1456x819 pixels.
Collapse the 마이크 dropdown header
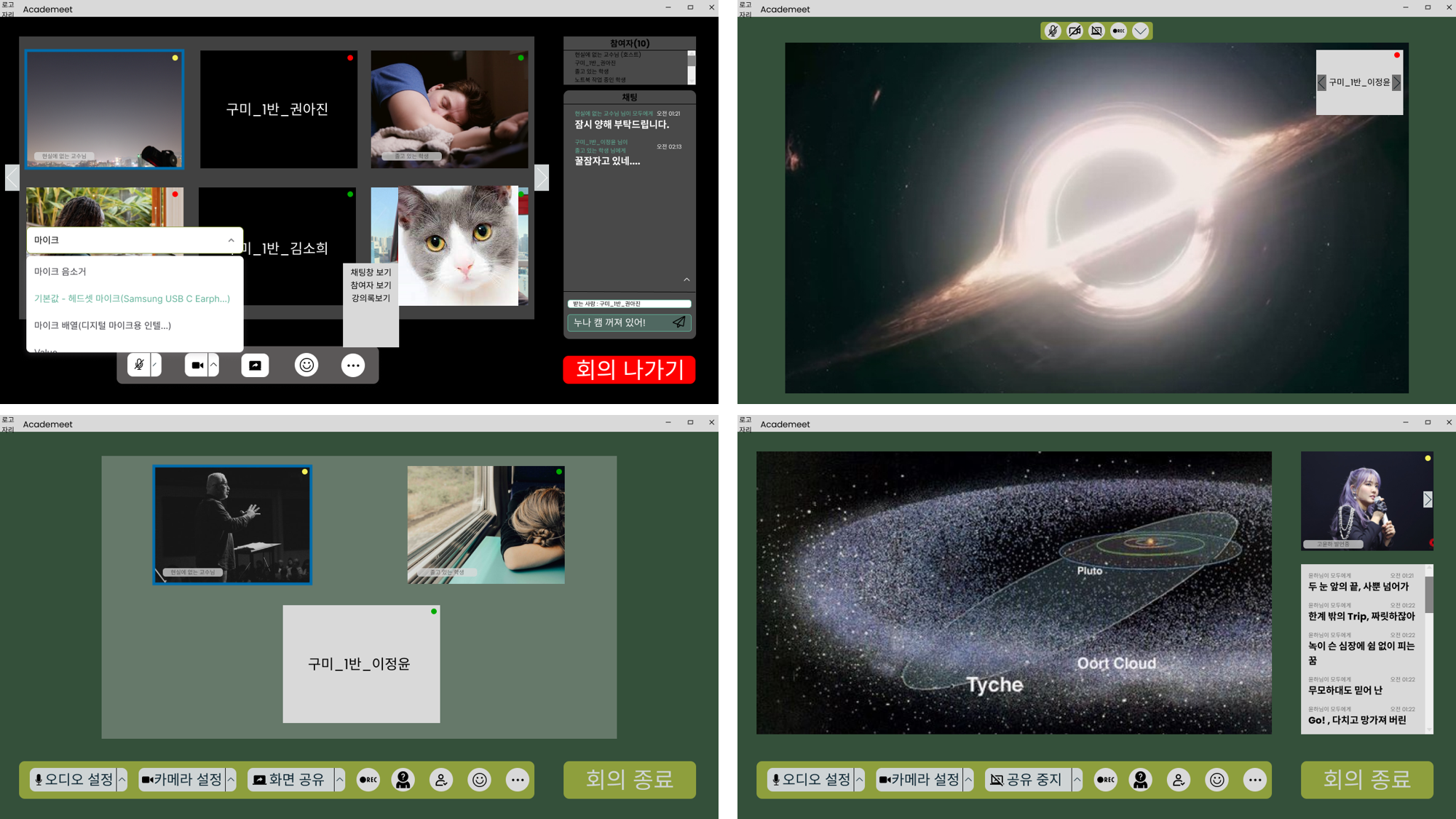point(231,240)
